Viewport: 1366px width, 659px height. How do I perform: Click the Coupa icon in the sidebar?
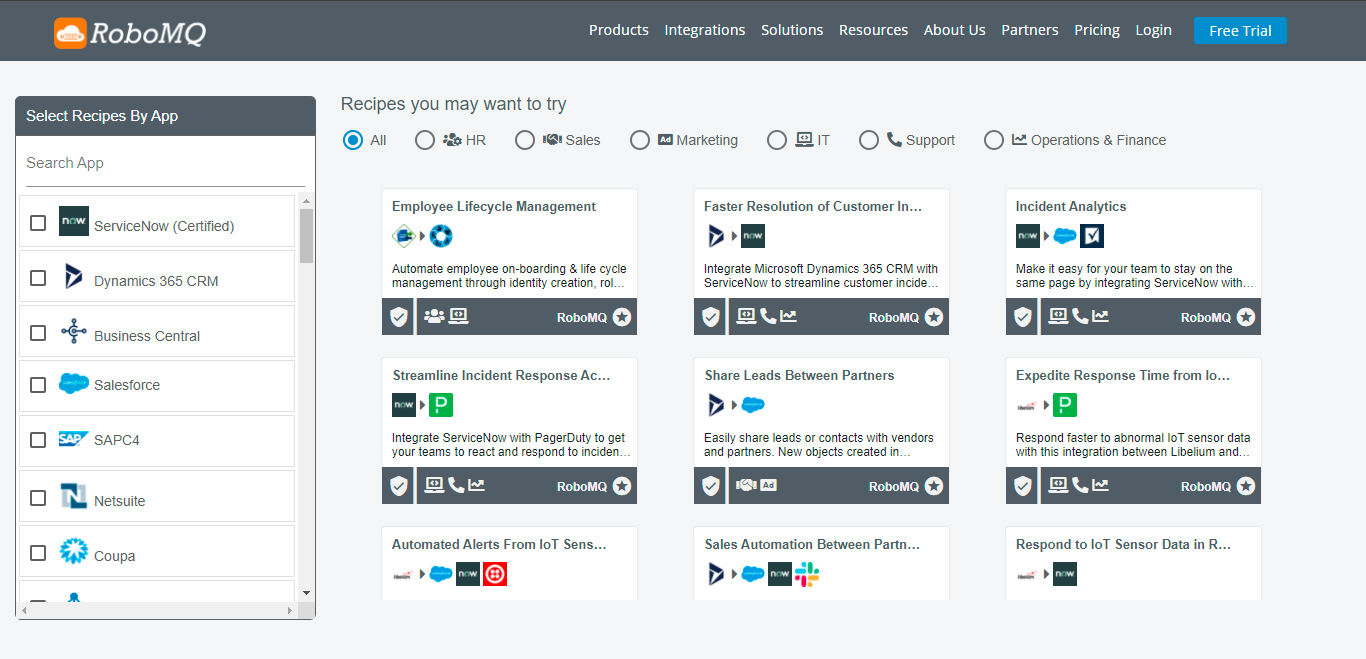74,551
